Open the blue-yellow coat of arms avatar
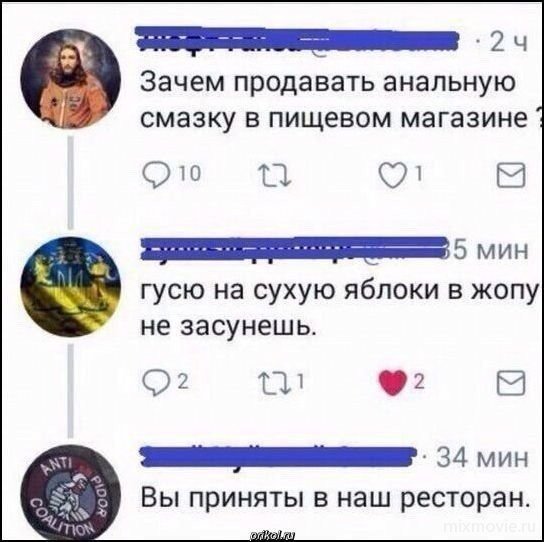This screenshot has height=542, width=544. [x=71, y=287]
